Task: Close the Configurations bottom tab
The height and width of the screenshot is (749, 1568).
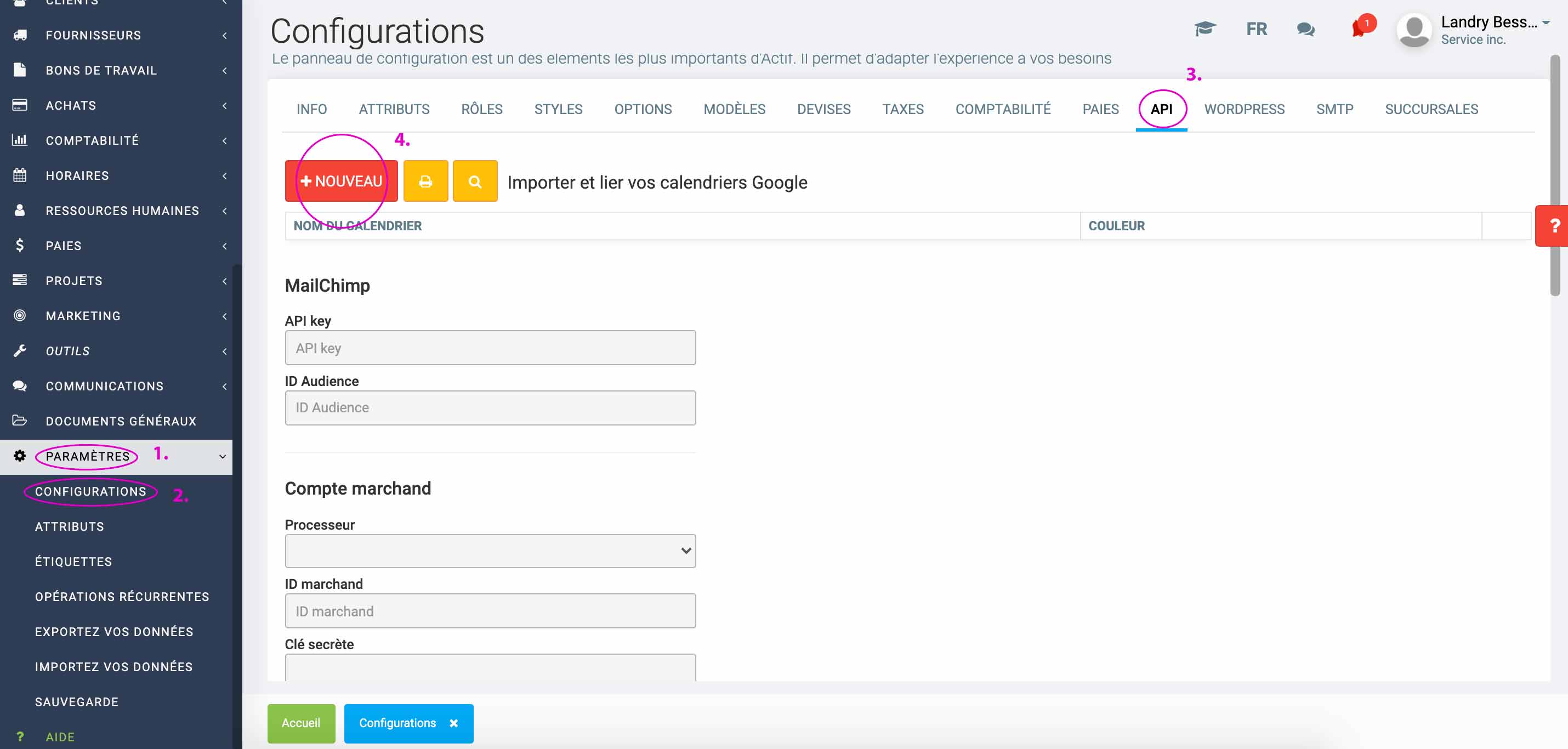Action: (x=453, y=723)
